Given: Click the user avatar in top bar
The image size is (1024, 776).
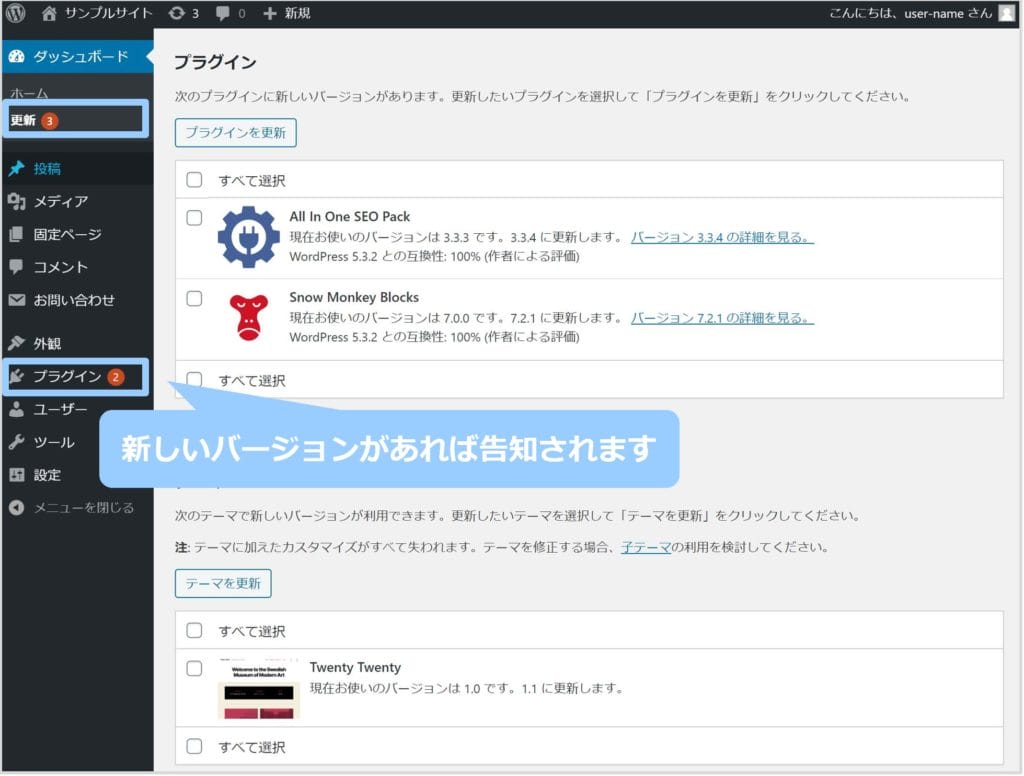Looking at the screenshot, I should tap(1006, 13).
